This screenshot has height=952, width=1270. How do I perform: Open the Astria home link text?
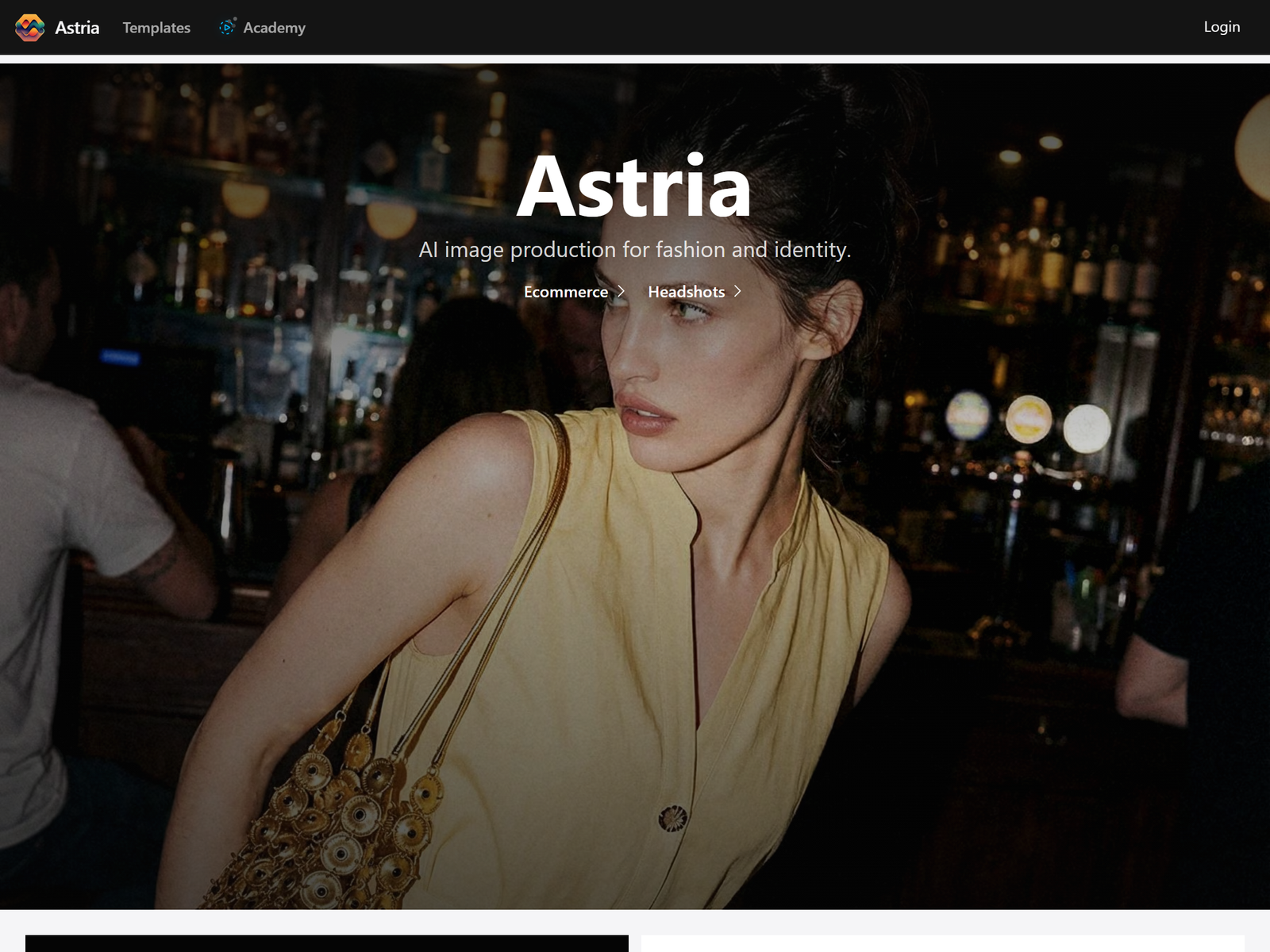(x=77, y=28)
